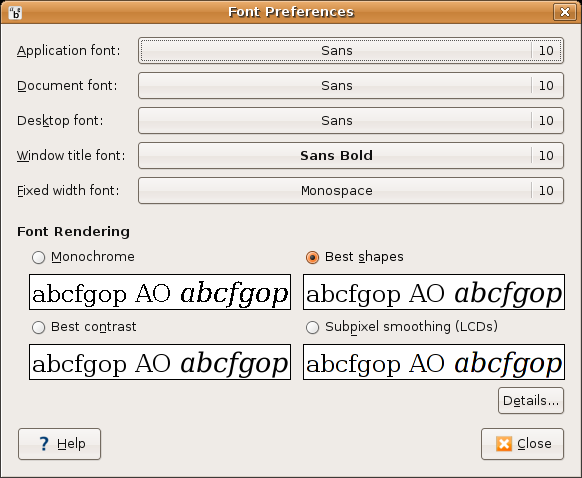Click the orange X icon on Close button
Viewport: 582px width, 478px height.
pos(504,443)
